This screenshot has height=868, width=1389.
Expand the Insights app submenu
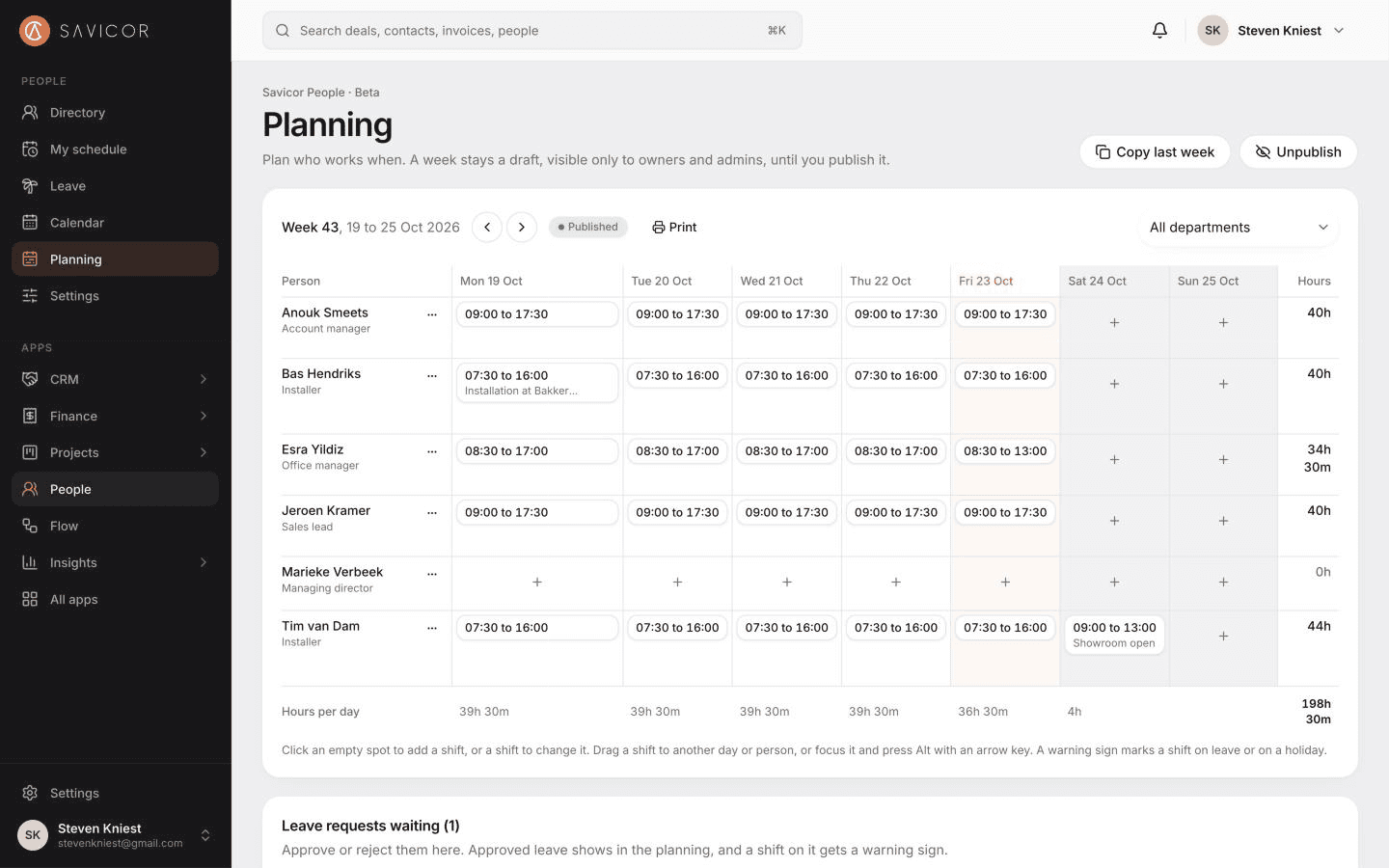tap(204, 563)
